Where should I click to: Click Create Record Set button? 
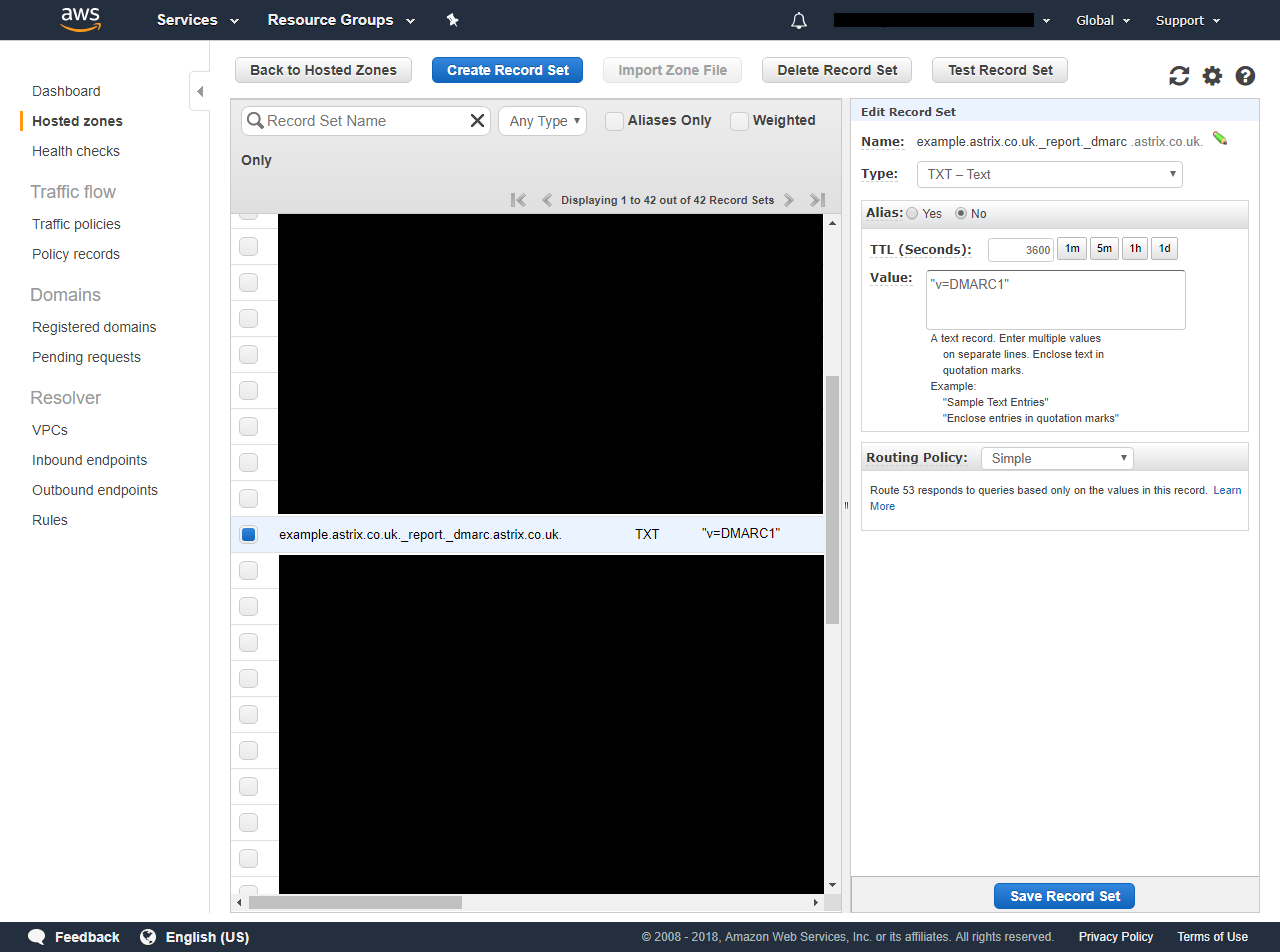point(507,70)
